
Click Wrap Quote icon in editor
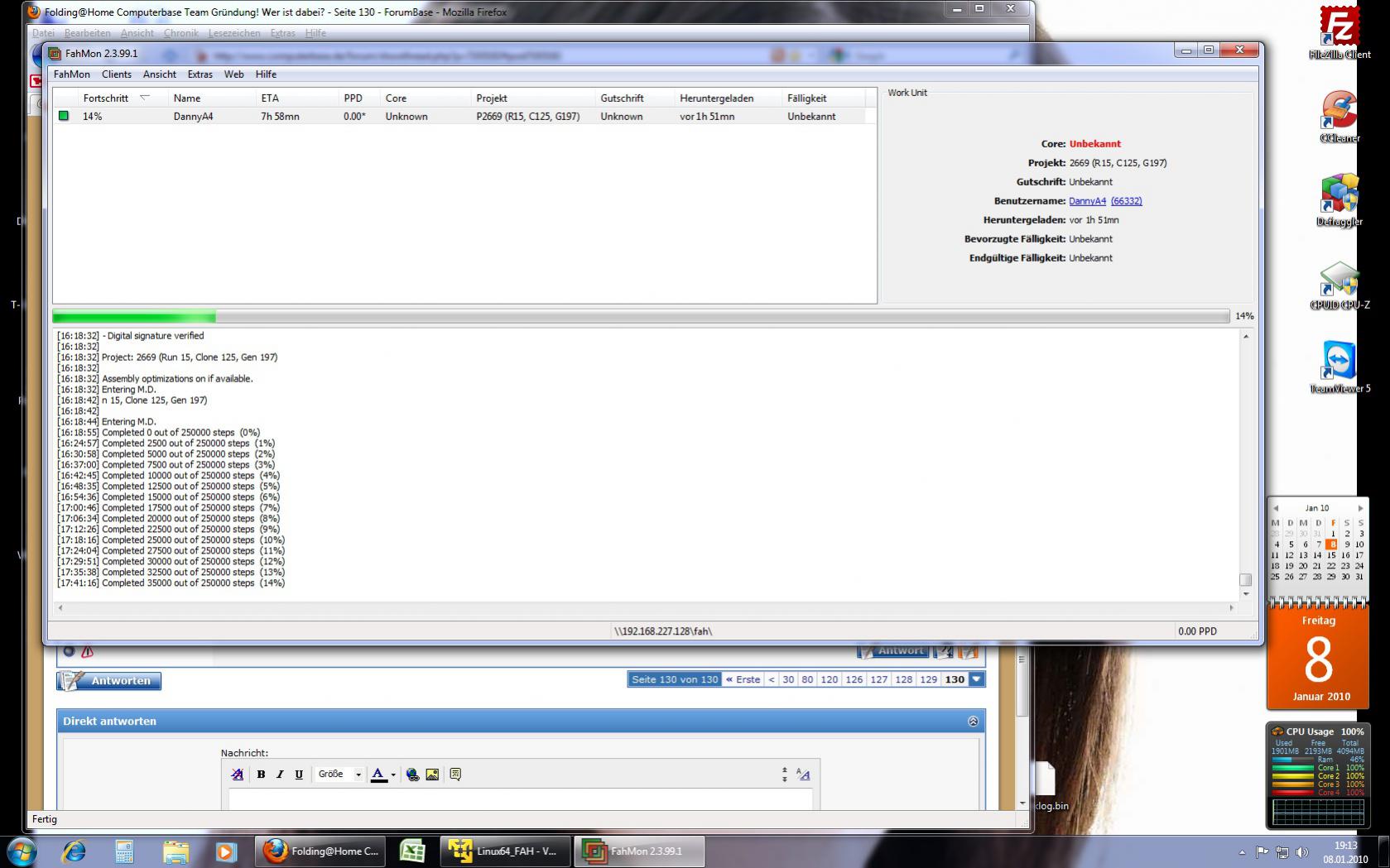[455, 774]
